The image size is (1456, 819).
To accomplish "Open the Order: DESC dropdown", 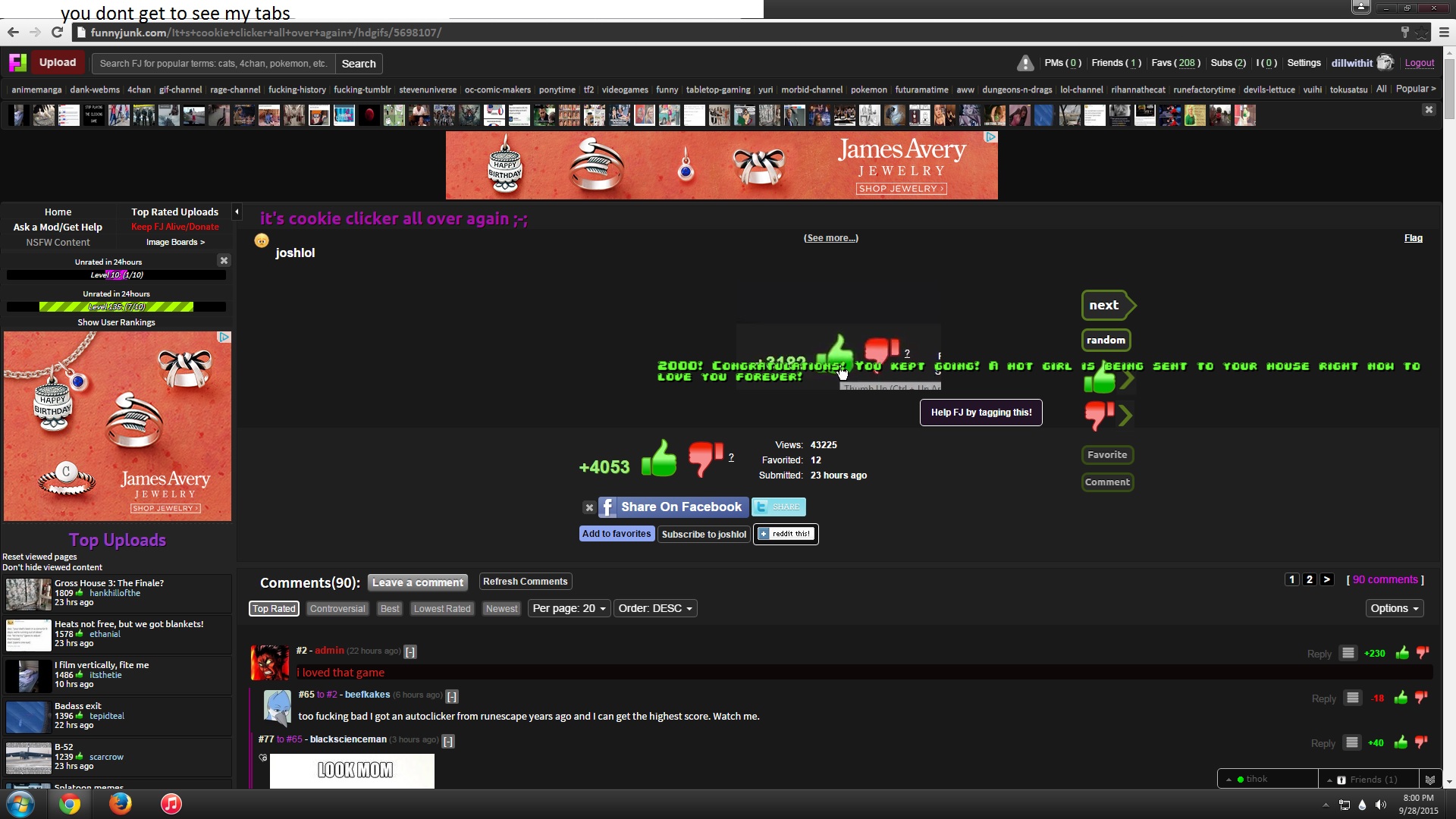I will [655, 609].
